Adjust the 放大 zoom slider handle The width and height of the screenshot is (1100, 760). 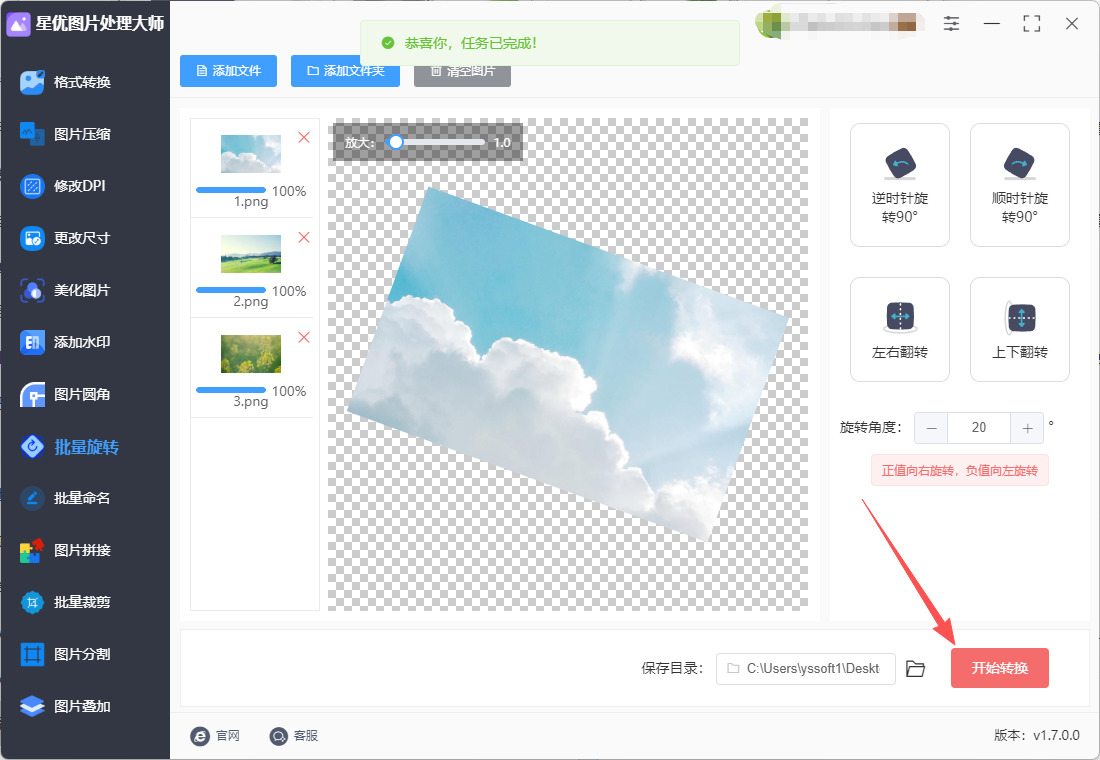(x=396, y=142)
